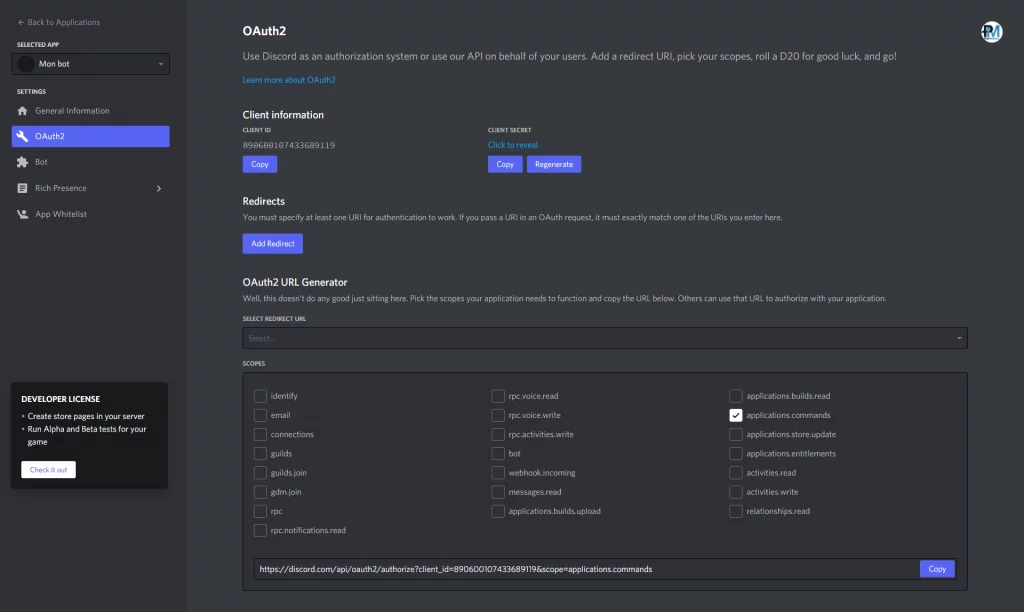Image resolution: width=1024 pixels, height=612 pixels.
Task: Click the puzzle piece Bot icon
Action: coord(23,162)
